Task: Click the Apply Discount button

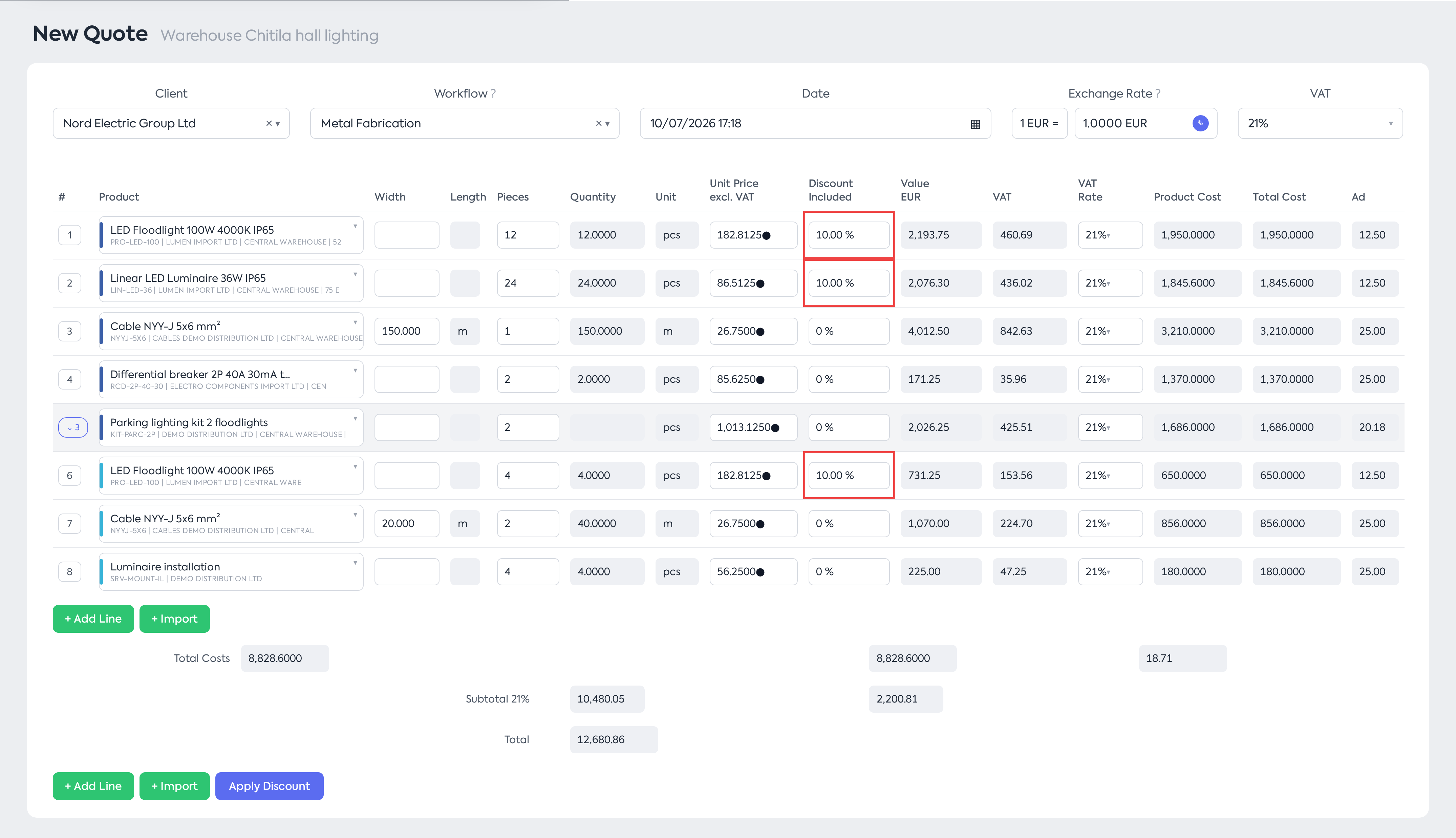Action: point(269,785)
